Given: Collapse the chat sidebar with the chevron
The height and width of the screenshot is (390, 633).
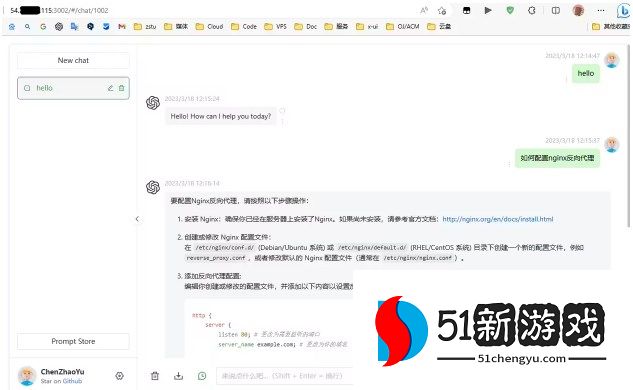Looking at the screenshot, I should pos(137,219).
